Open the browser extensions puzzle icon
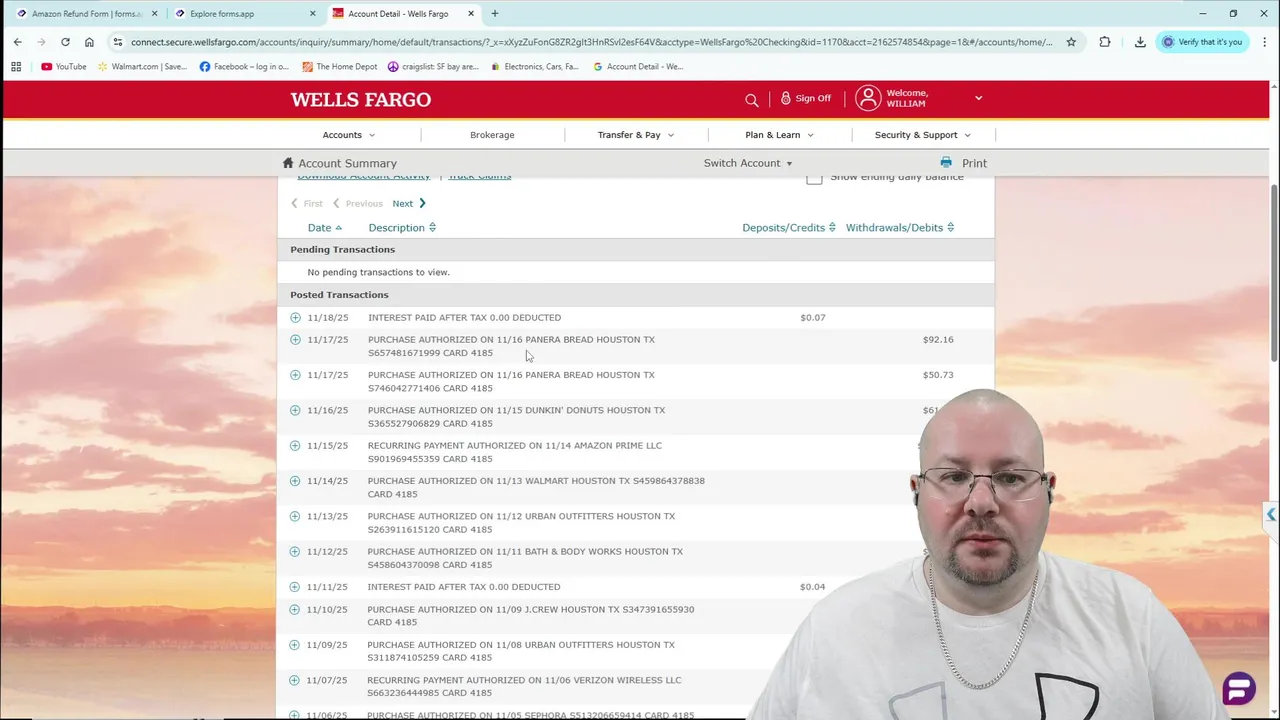Viewport: 1280px width, 720px height. [x=1105, y=42]
